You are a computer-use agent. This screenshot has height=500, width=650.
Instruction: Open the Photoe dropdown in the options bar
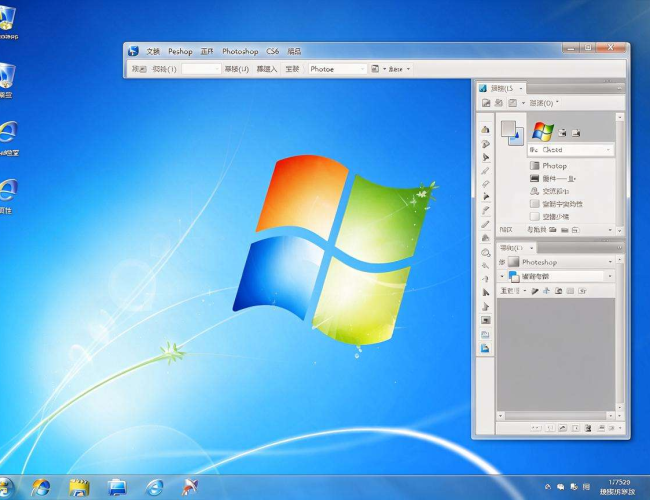pos(337,69)
